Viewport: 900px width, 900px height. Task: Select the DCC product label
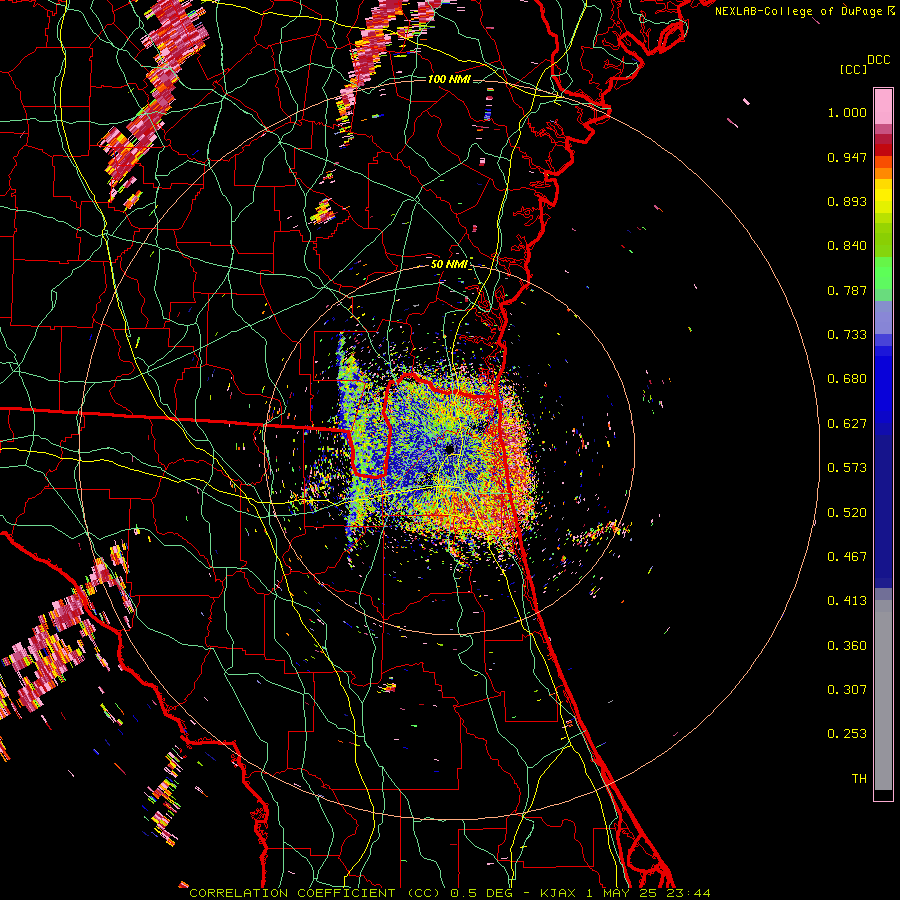point(878,60)
